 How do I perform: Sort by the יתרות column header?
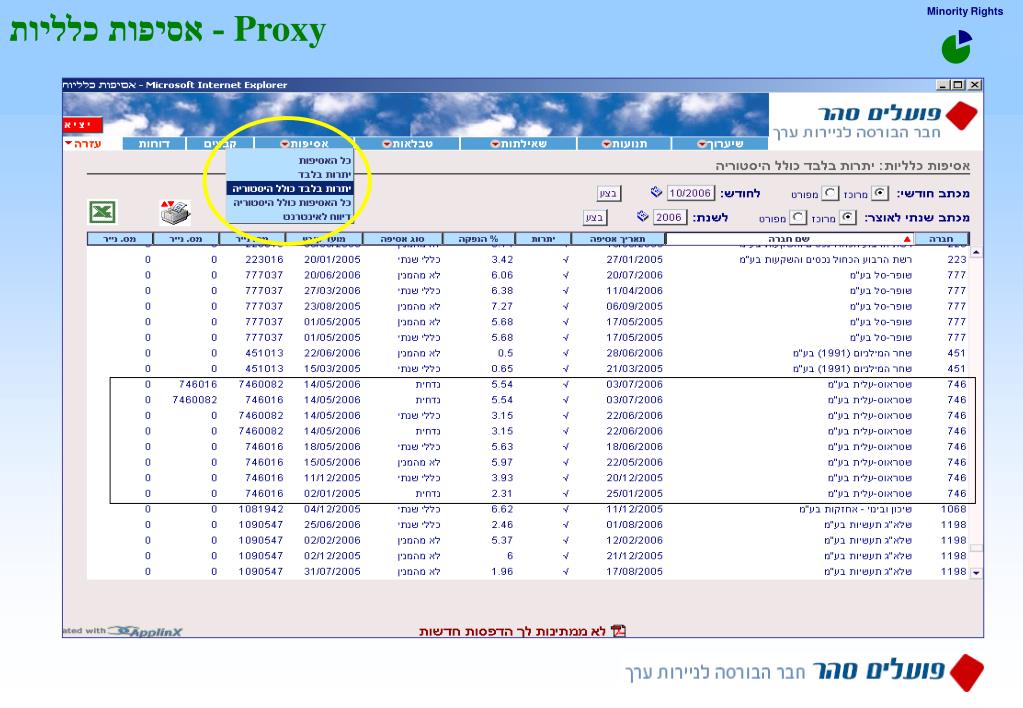click(x=543, y=239)
